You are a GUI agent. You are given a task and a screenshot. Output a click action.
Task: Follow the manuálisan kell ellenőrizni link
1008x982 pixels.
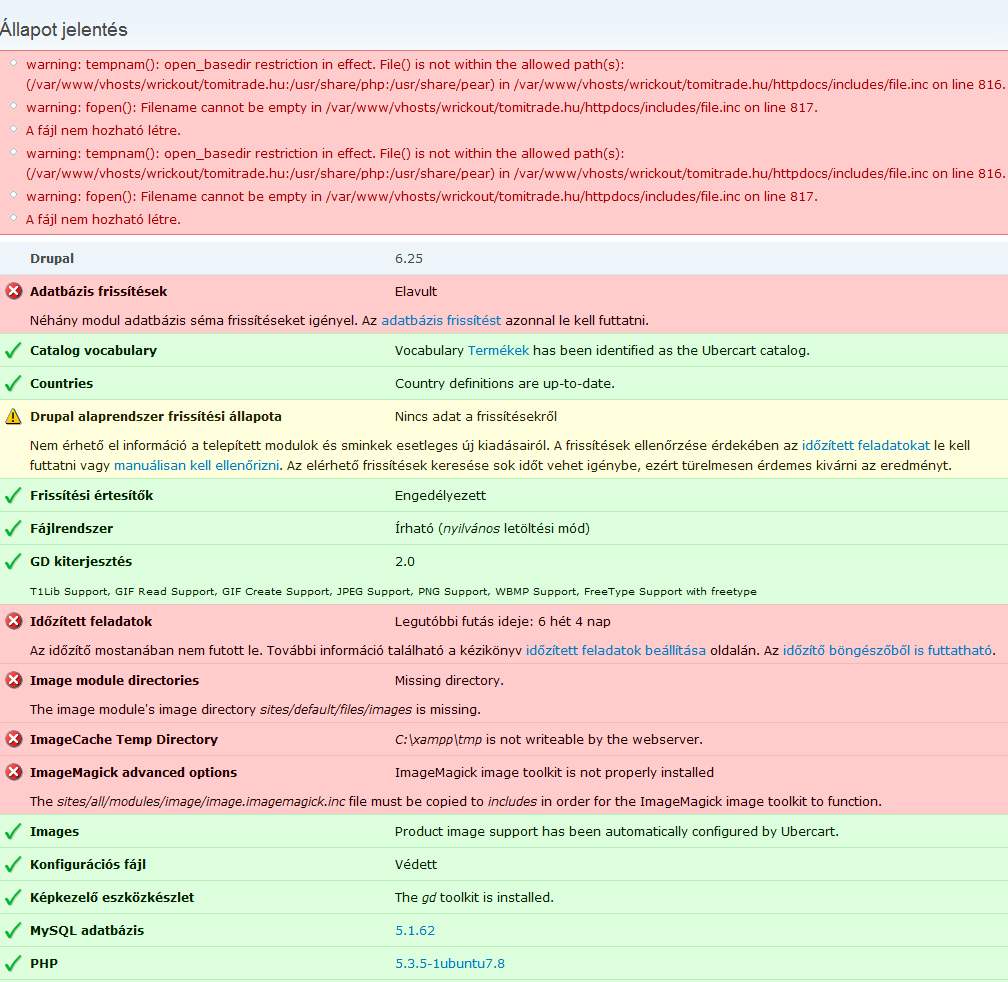tap(197, 465)
